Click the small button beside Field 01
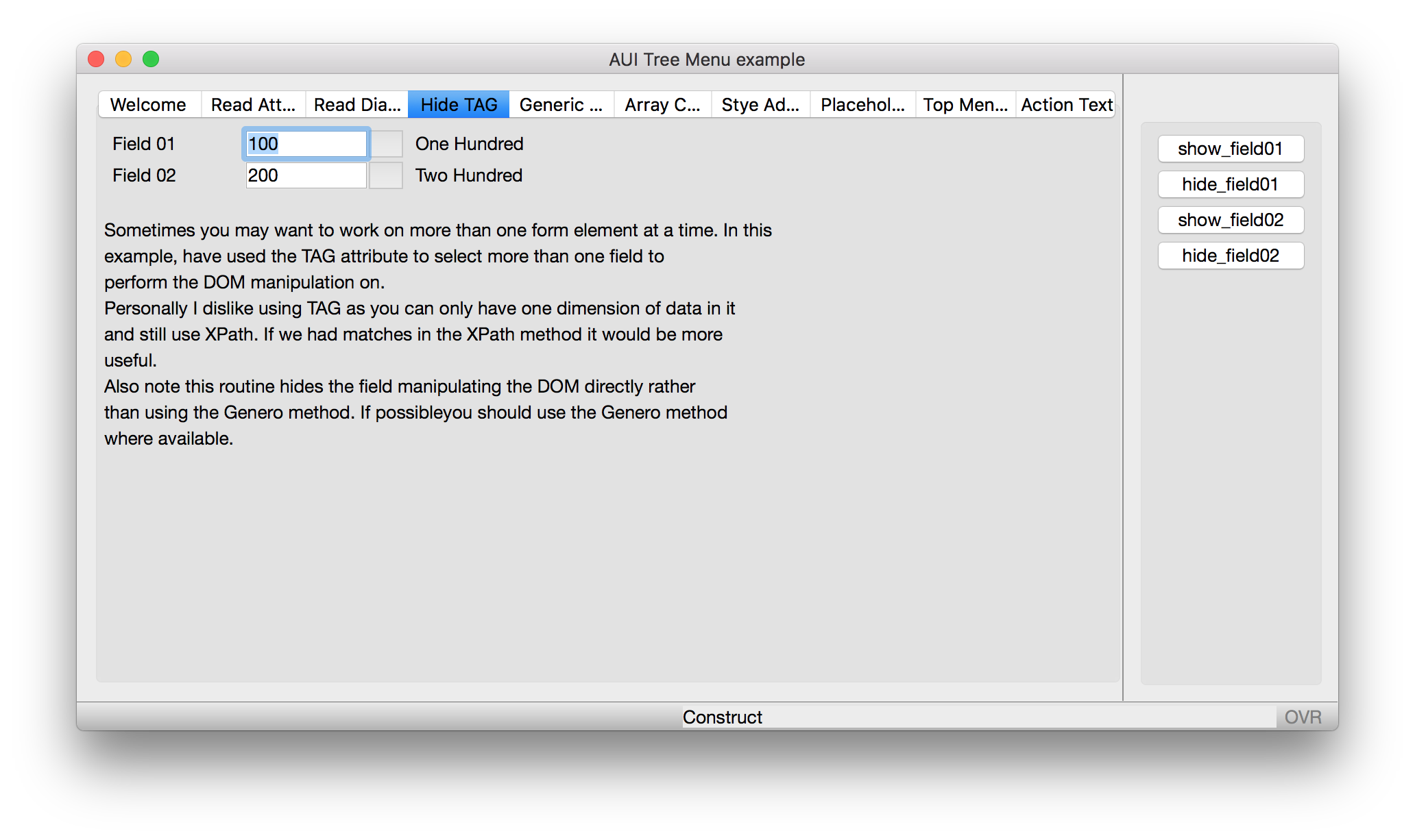 pos(386,144)
